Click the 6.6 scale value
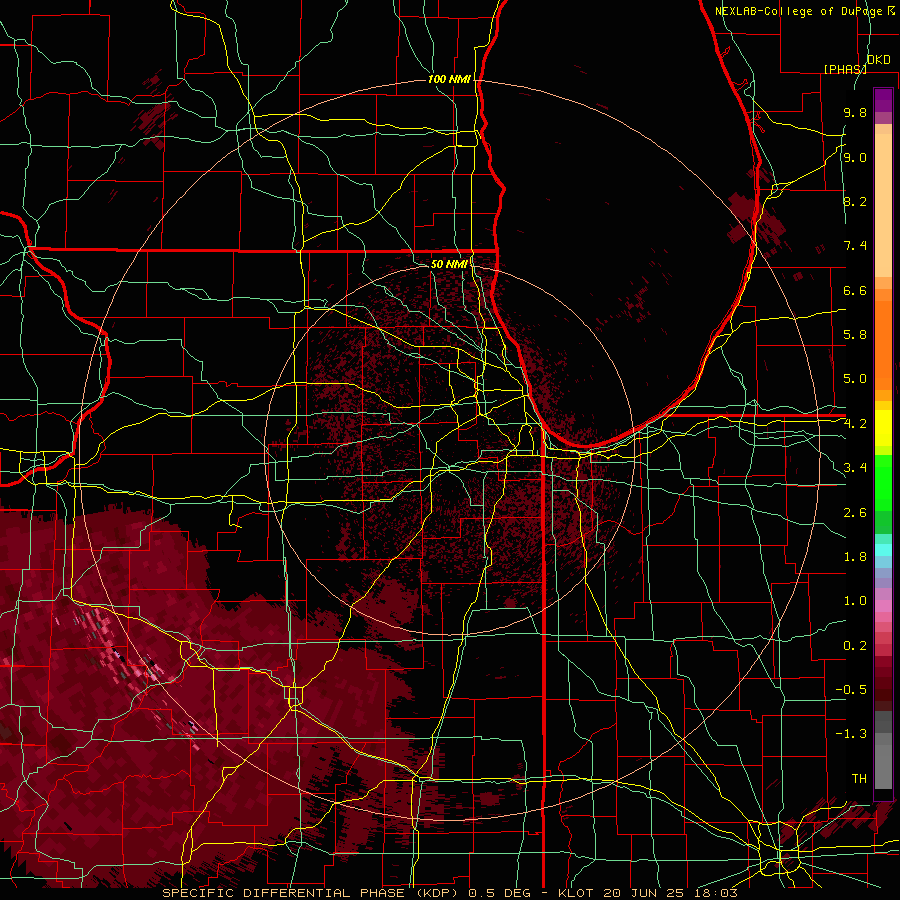Screen dimensions: 900x900 [x=855, y=290]
